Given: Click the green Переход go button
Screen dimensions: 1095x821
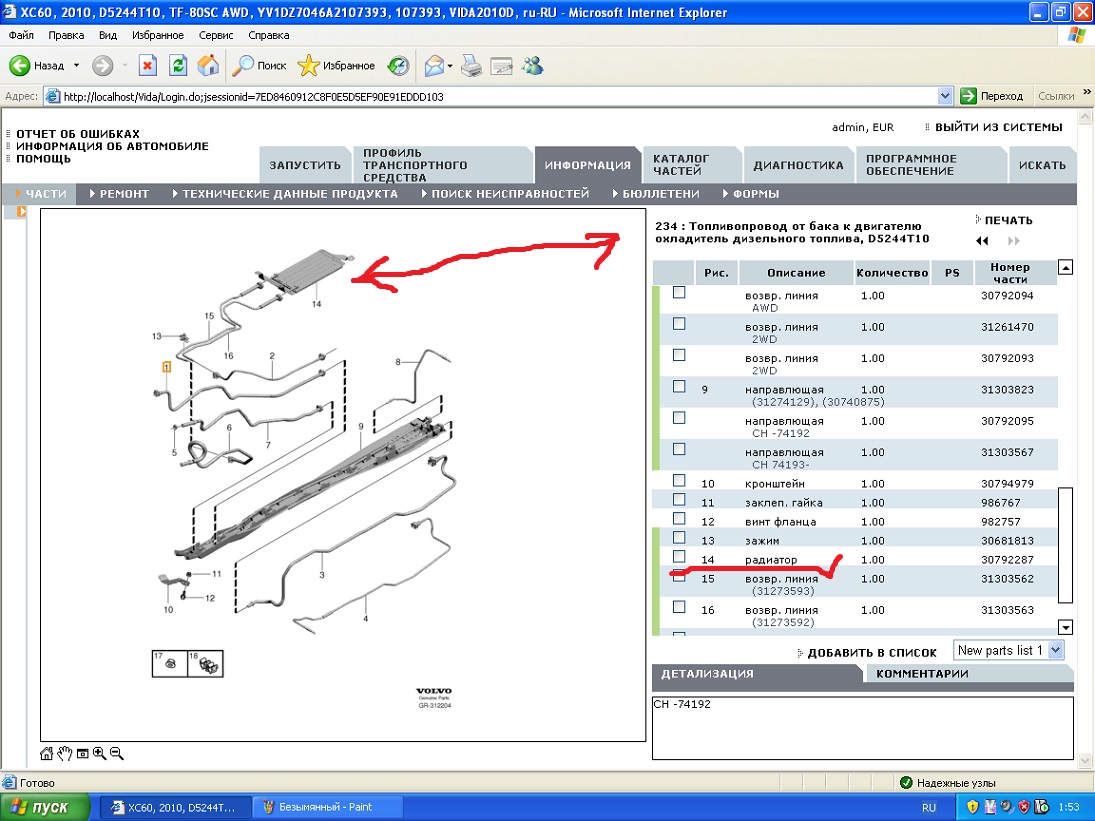Looking at the screenshot, I should click(992, 96).
